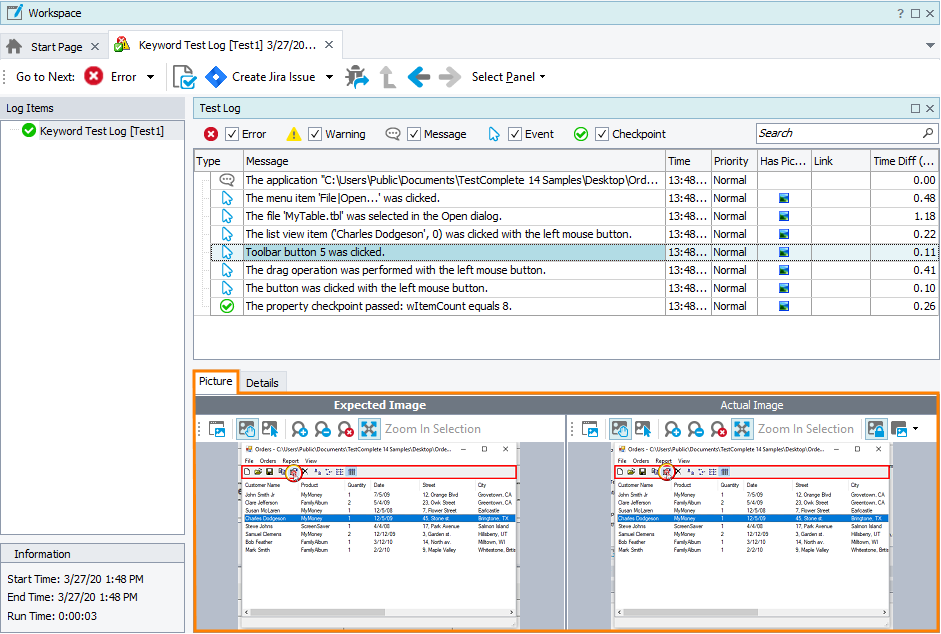Click Fit to Window icon under Expected Image
Image resolution: width=941 pixels, height=634 pixels.
(368, 429)
